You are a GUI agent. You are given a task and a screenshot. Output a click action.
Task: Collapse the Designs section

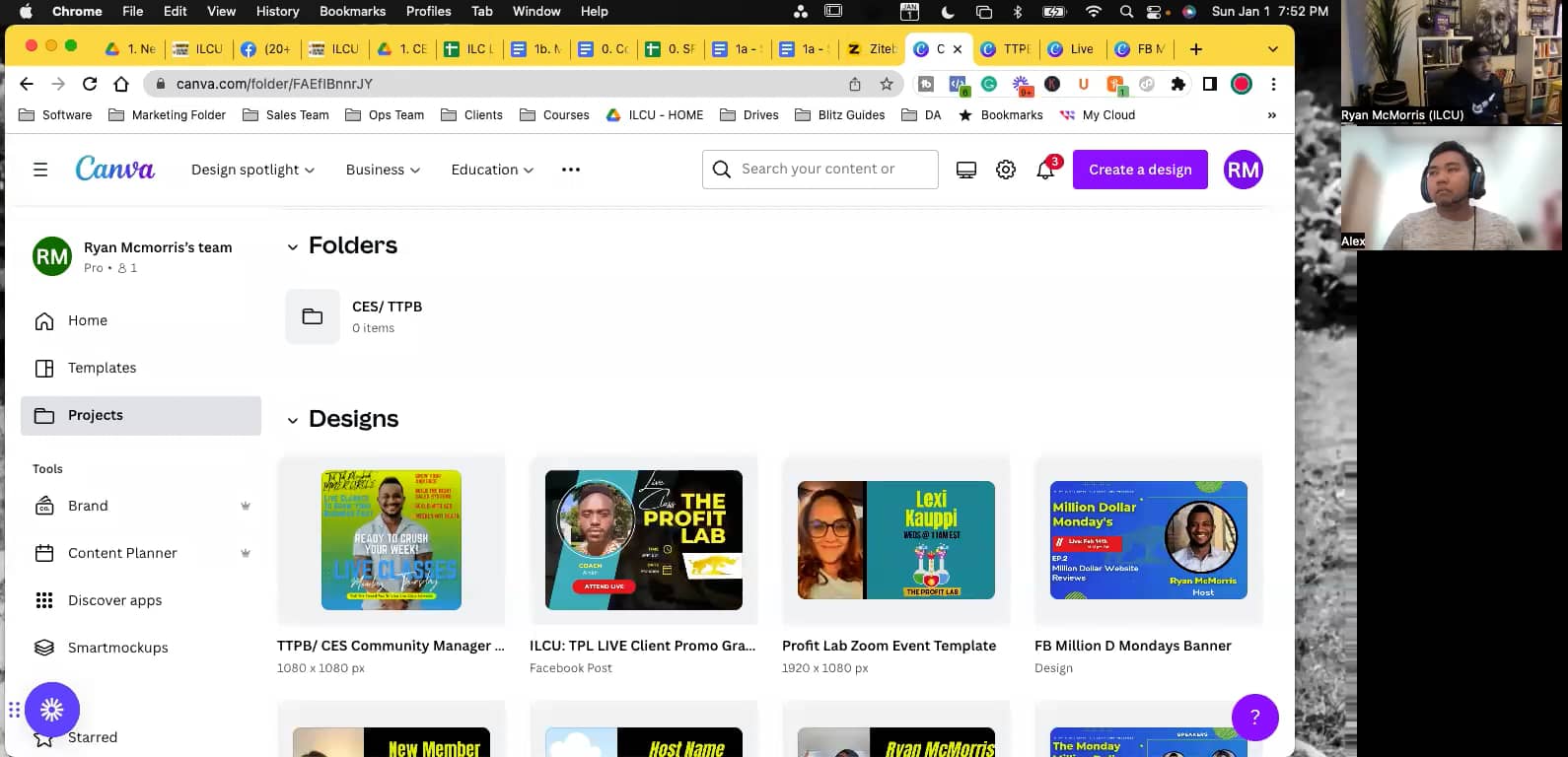pos(292,420)
